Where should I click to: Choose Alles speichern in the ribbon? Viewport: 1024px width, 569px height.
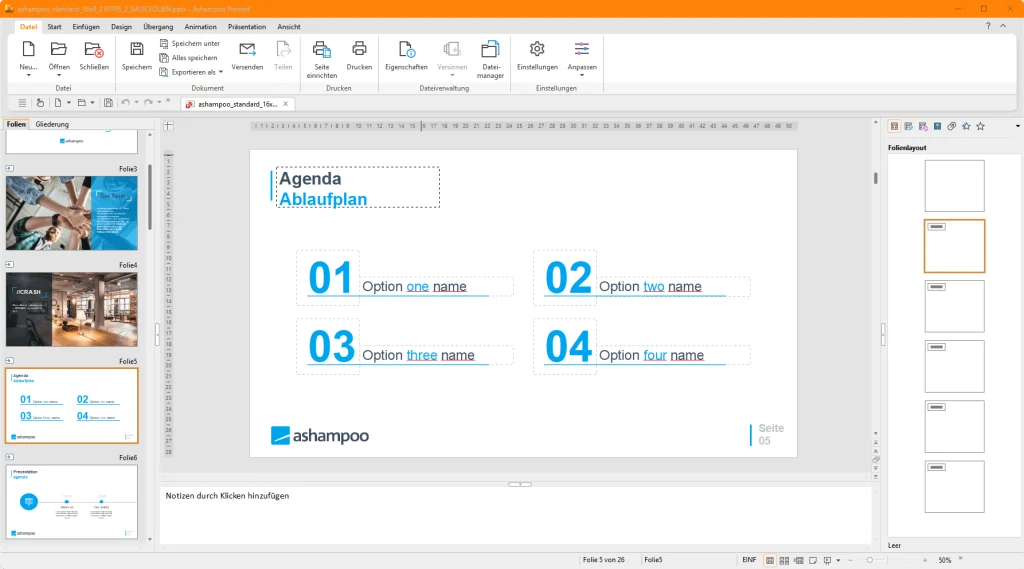[189, 57]
